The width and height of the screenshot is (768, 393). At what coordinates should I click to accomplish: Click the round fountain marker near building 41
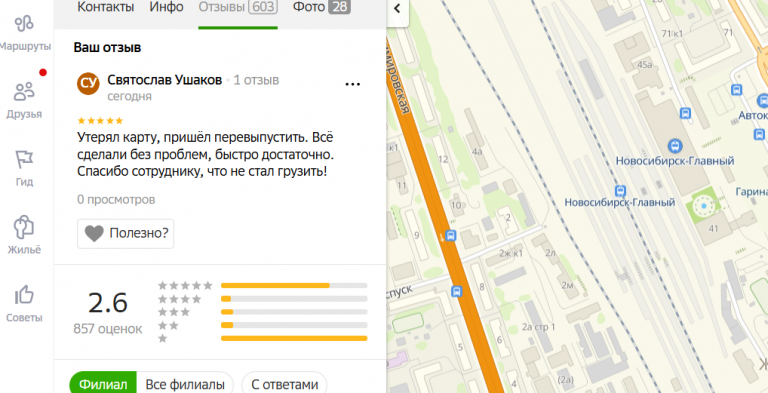[x=704, y=206]
